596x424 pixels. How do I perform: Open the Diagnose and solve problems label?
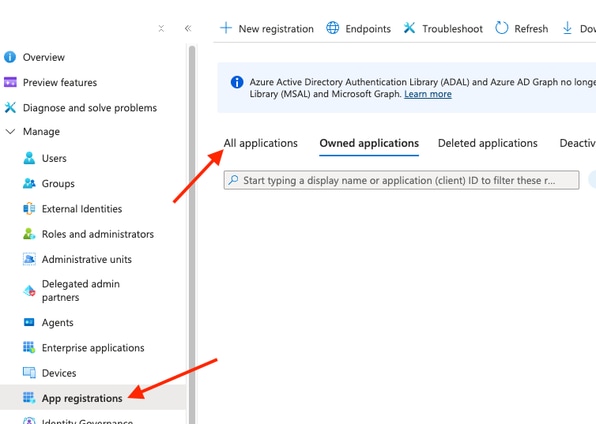tap(90, 108)
